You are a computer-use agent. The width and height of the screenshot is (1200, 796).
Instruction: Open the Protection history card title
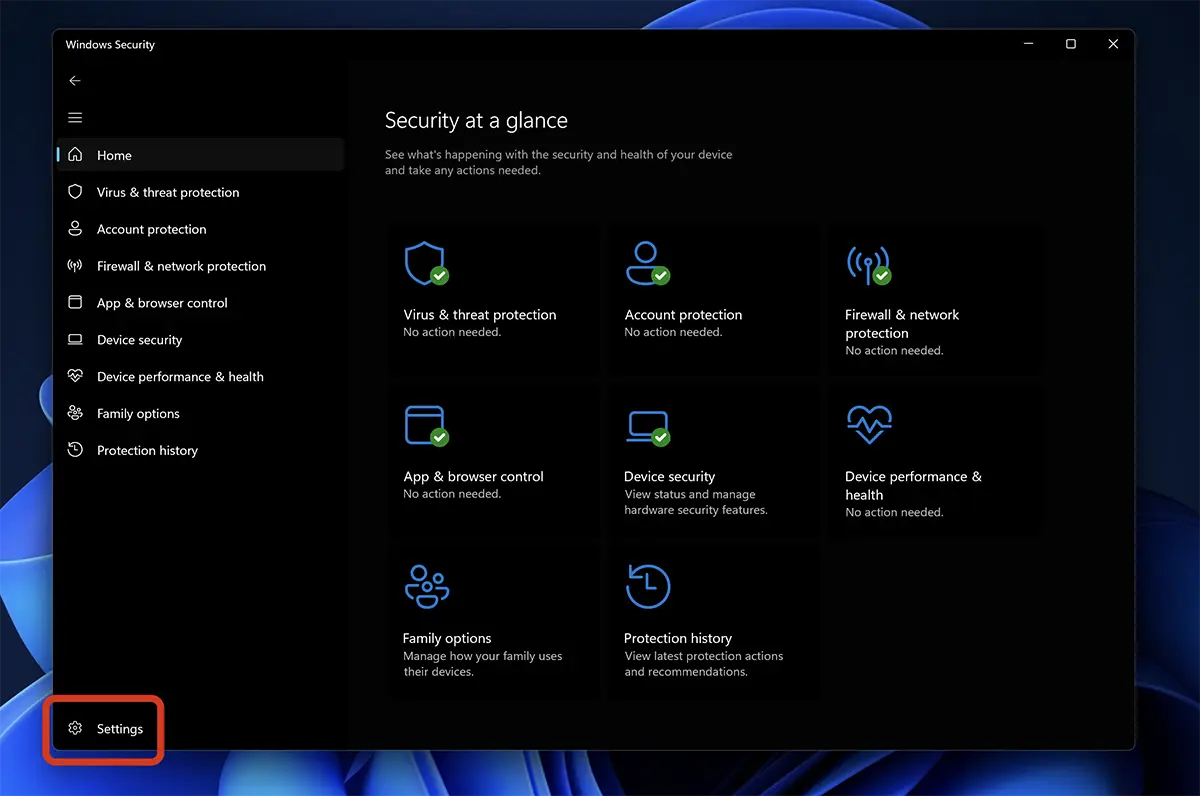point(678,638)
